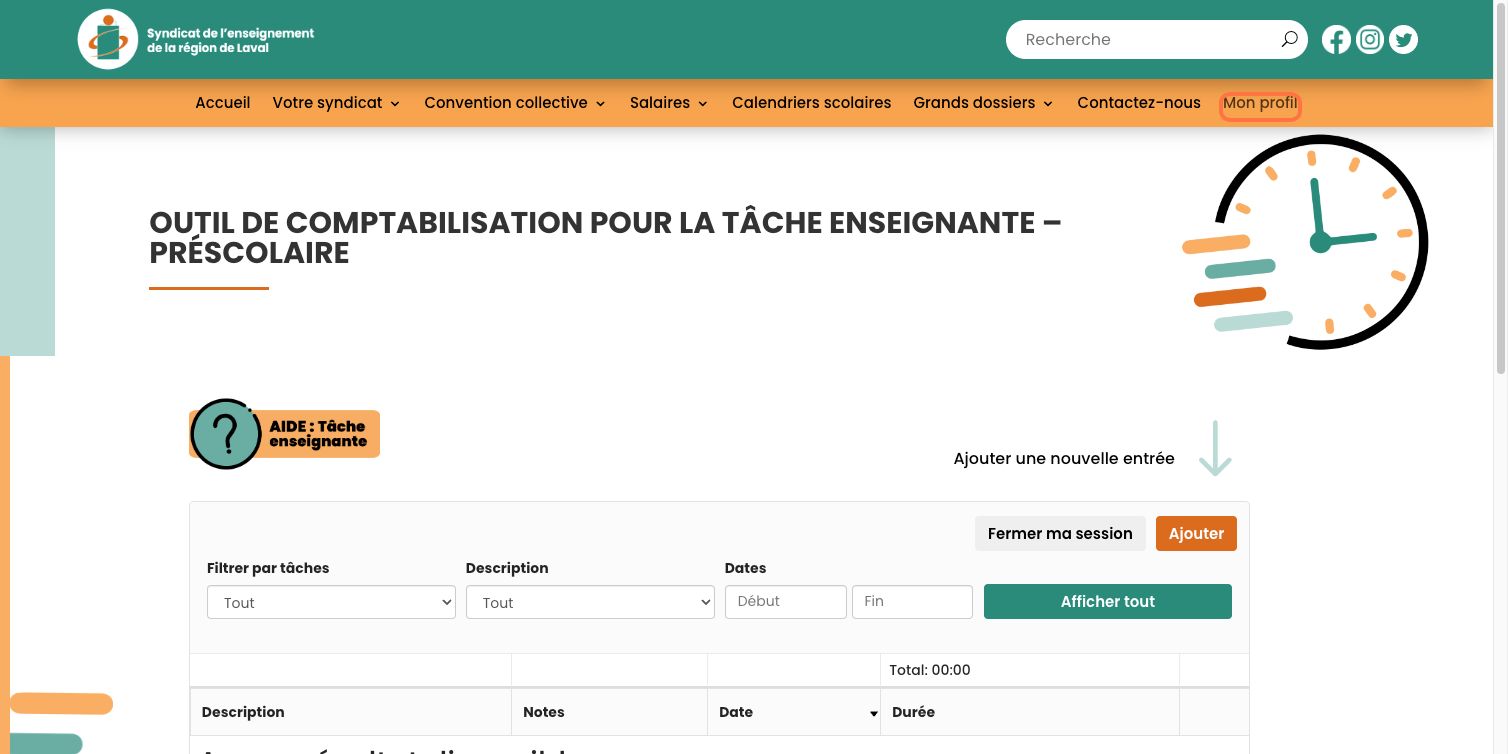
Task: Go to Calendriers scolaires page
Action: (811, 103)
